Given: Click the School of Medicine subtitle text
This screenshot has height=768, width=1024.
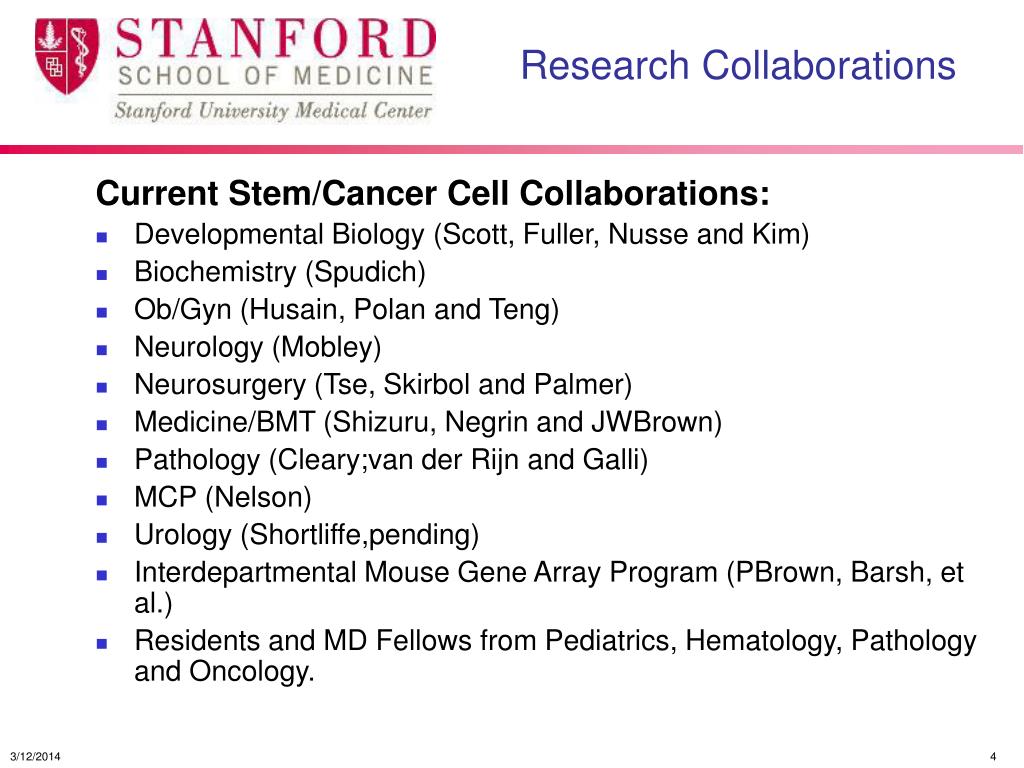Looking at the screenshot, I should coord(275,76).
